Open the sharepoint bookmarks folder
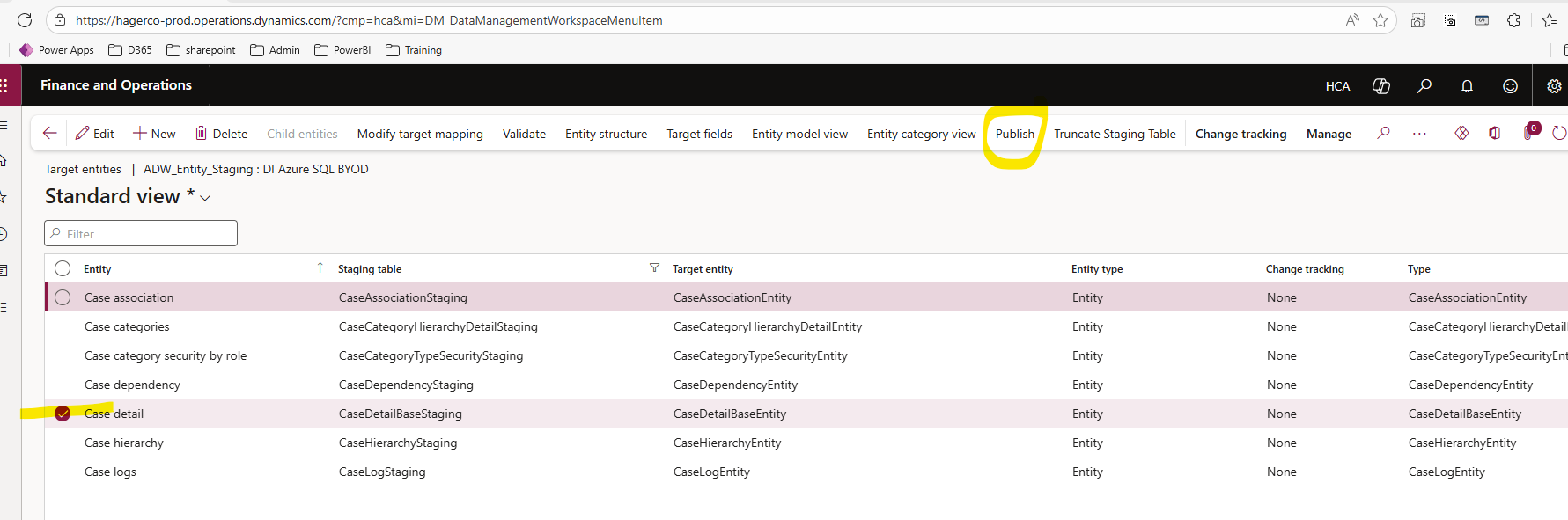Image resolution: width=1568 pixels, height=520 pixels. tap(201, 50)
